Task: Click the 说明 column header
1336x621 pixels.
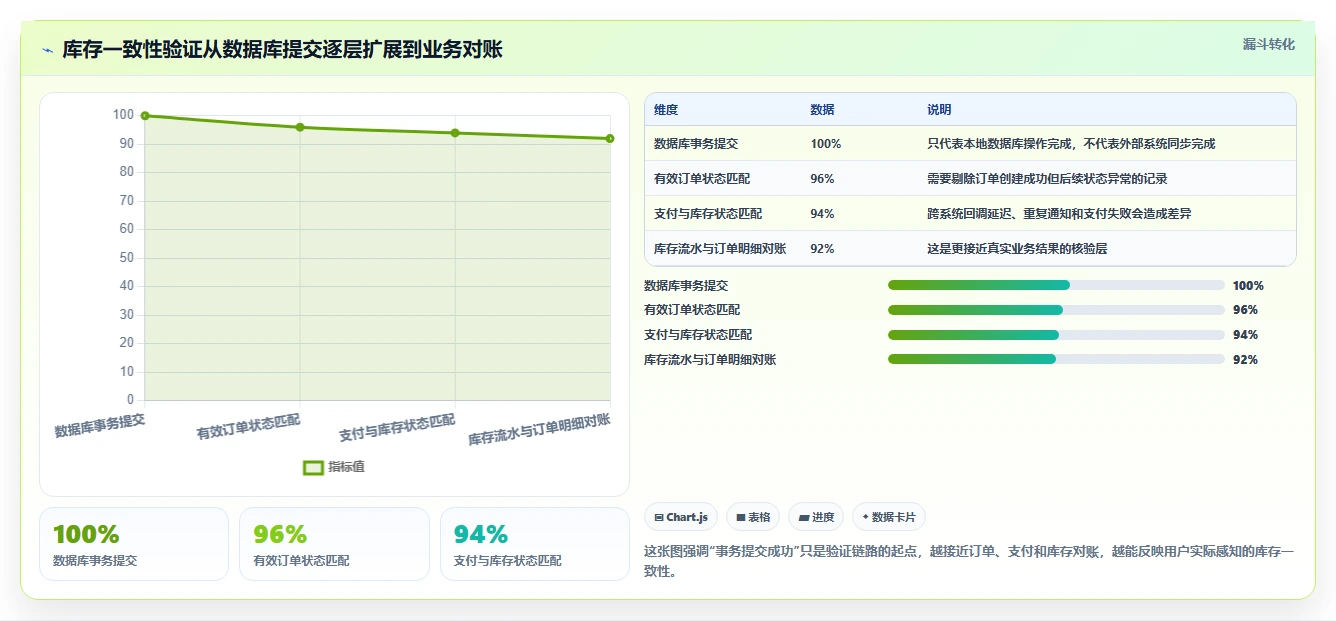Action: point(940,110)
